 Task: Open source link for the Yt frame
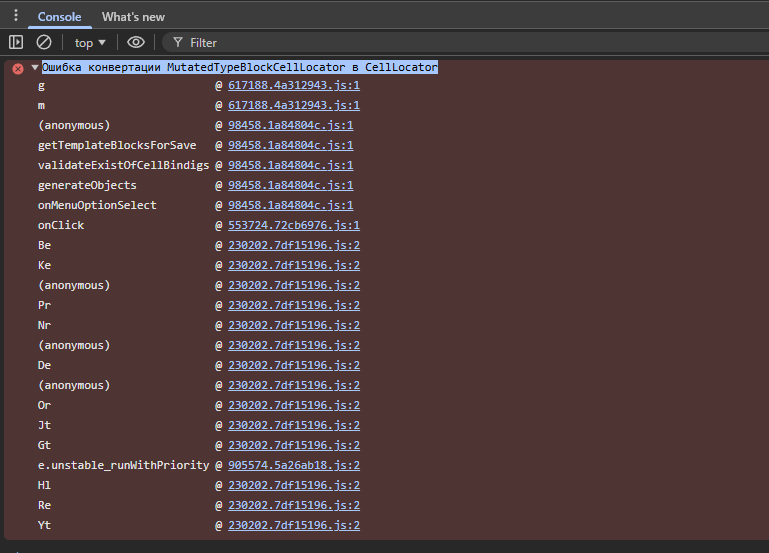coord(293,526)
